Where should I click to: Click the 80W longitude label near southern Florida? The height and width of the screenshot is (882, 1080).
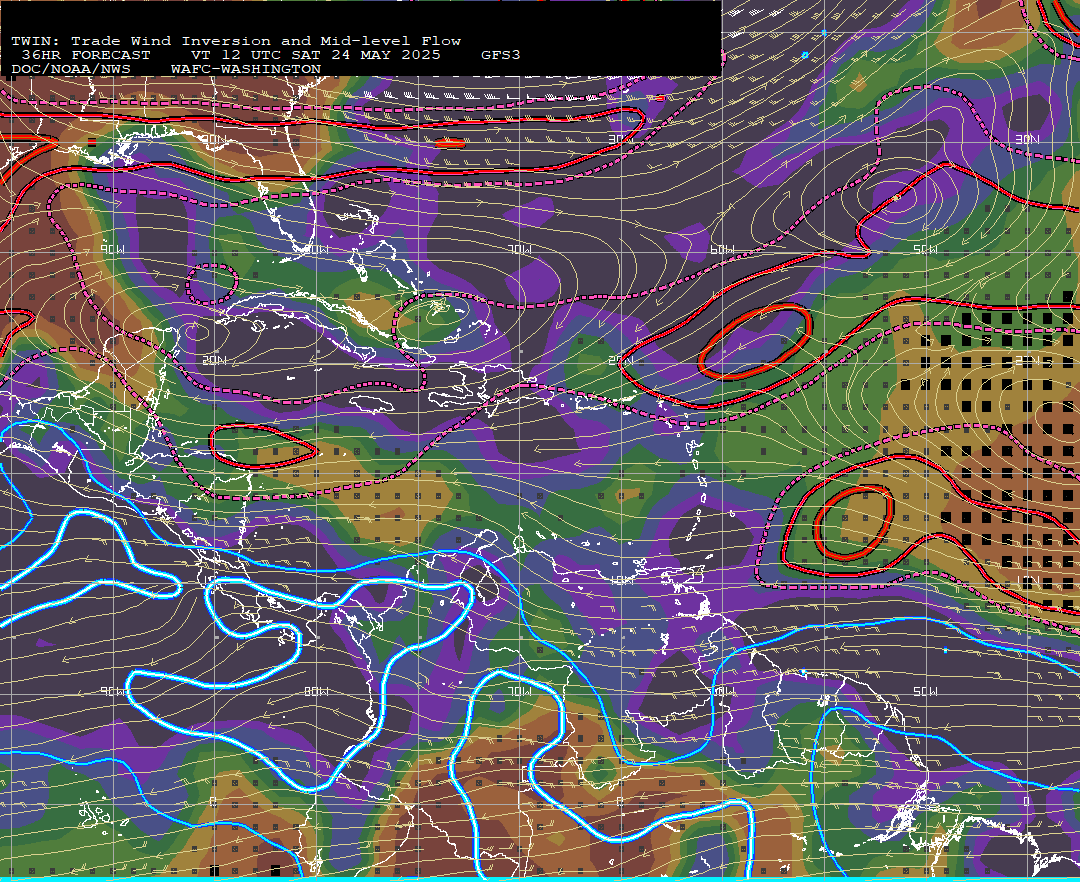[x=316, y=250]
